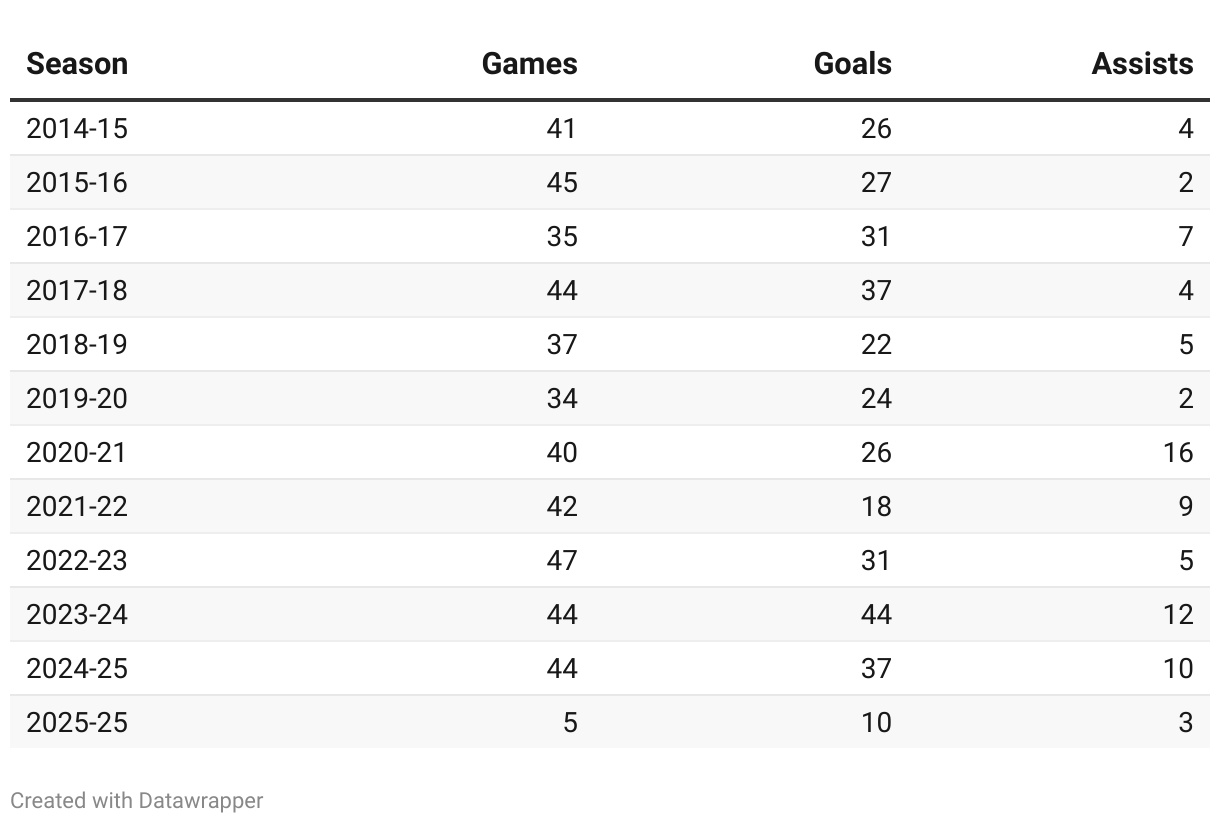Select the 2014-15 season cell
Image resolution: width=1220 pixels, height=824 pixels.
[x=77, y=129]
